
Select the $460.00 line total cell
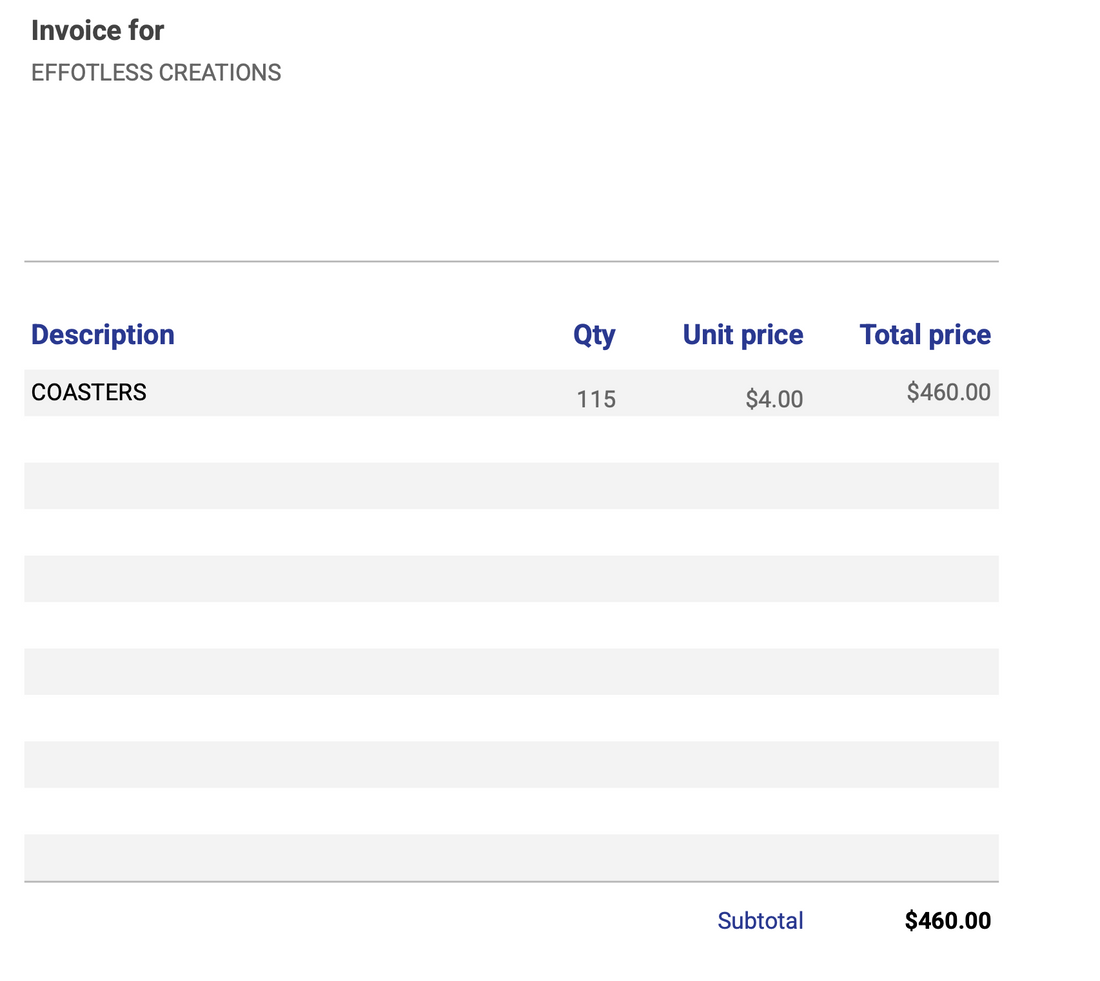(x=948, y=392)
